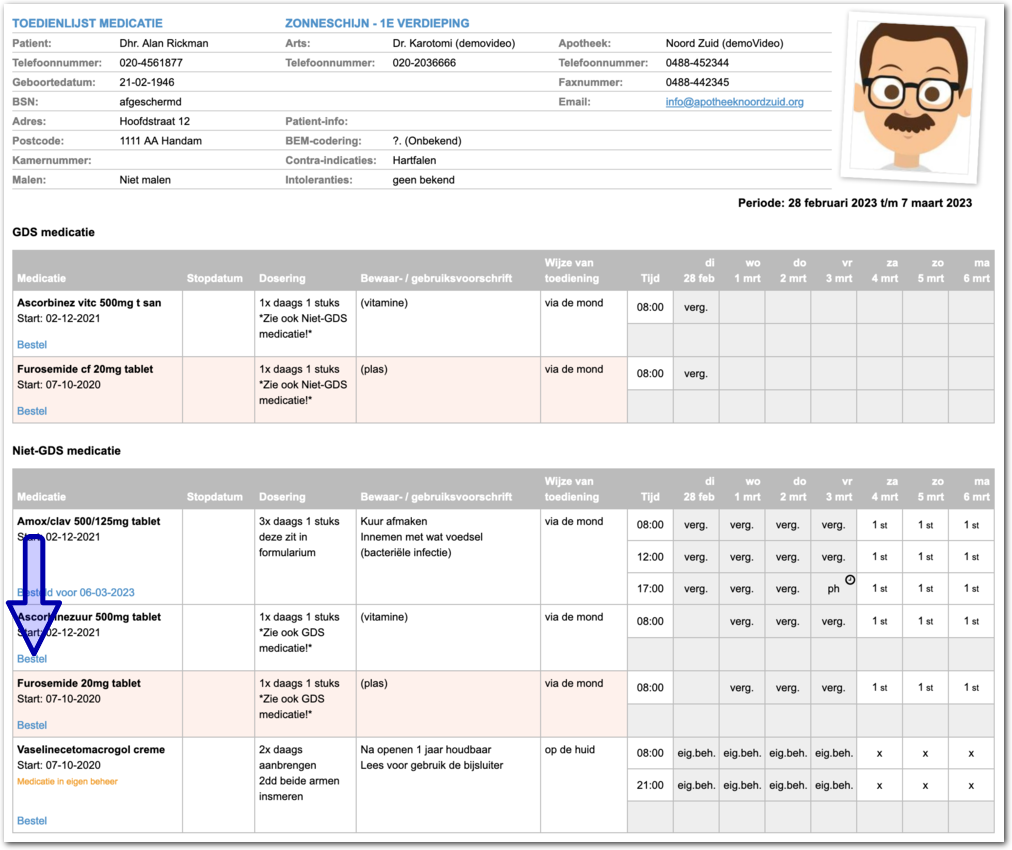Click the 'ZONNESCHIJN - 1E VERDIEPING' heading
The image size is (1012, 850).
[x=377, y=23]
